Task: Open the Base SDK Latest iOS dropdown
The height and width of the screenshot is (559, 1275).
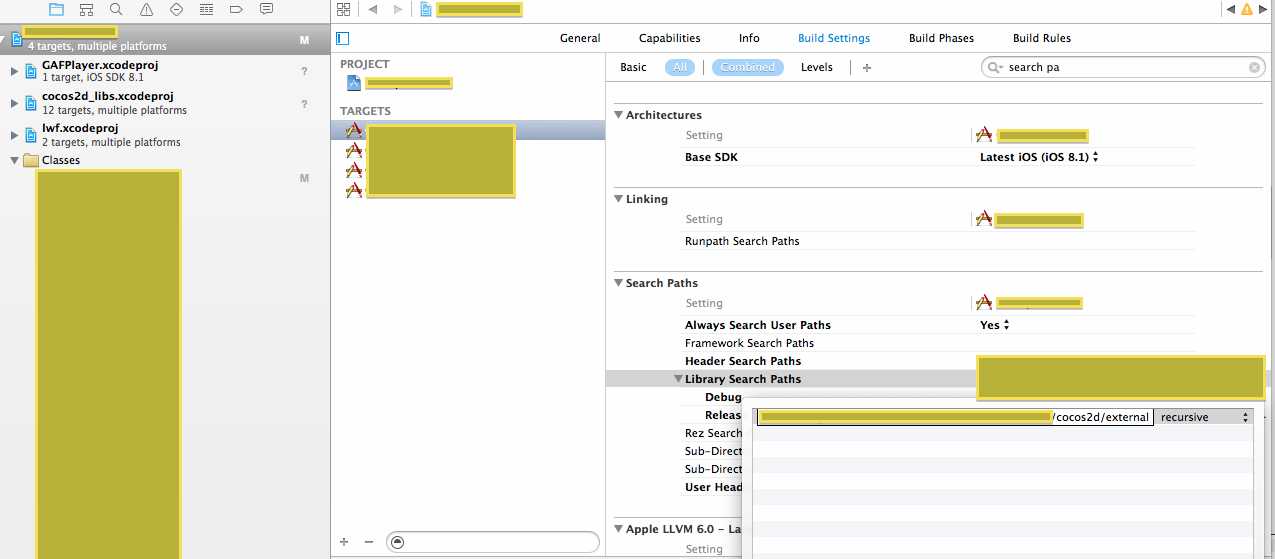Action: point(1039,157)
